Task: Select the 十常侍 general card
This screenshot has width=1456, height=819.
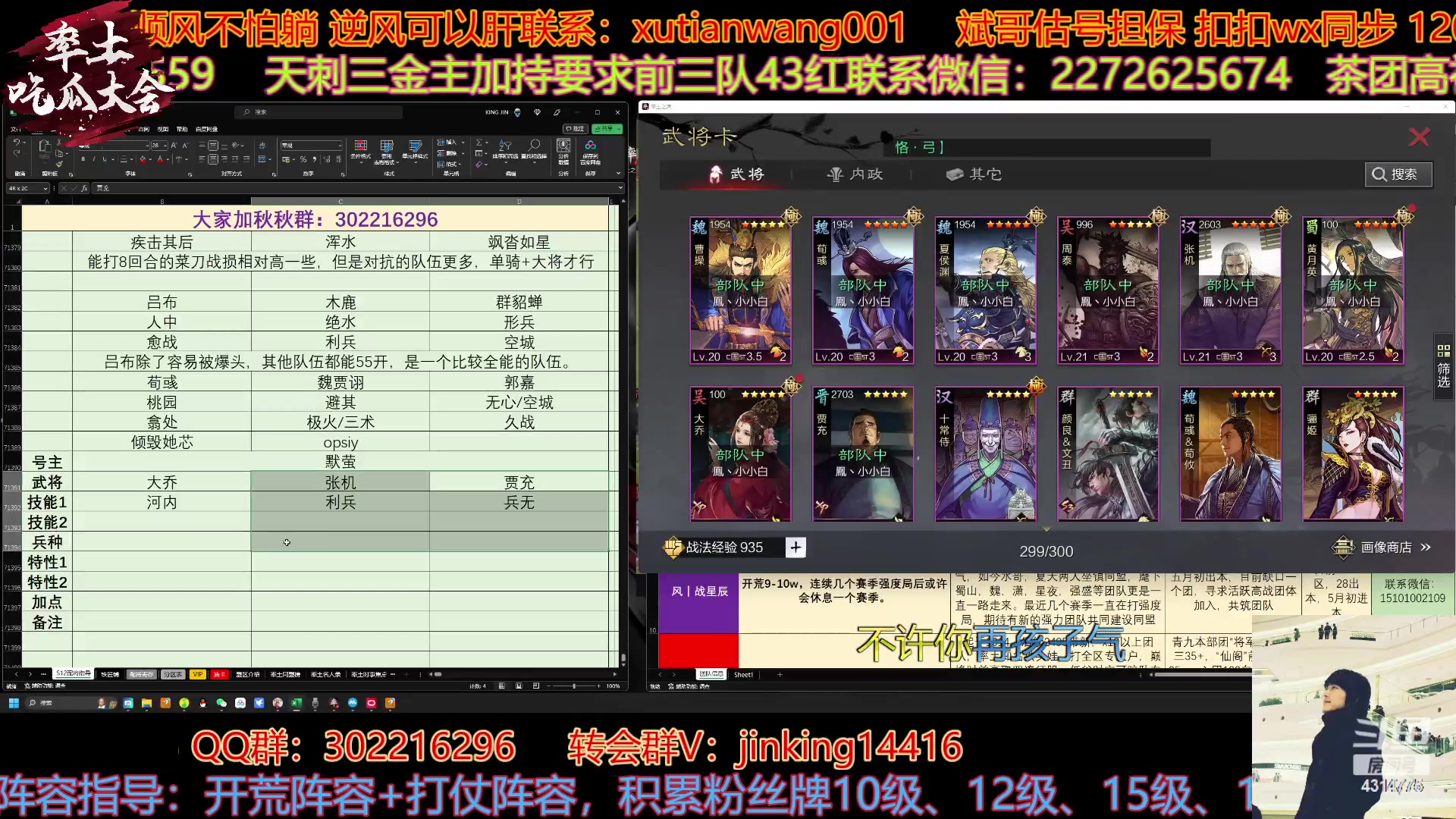Action: [985, 453]
